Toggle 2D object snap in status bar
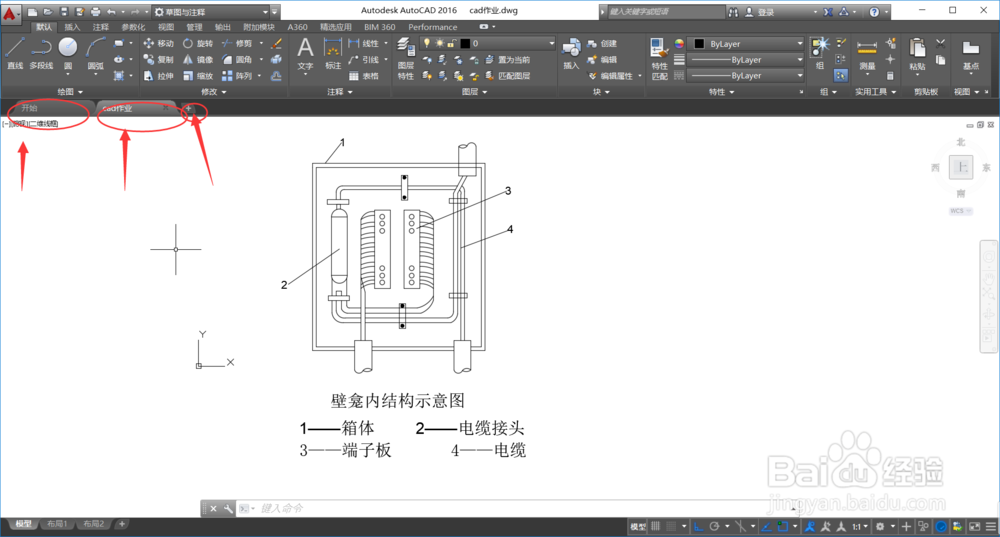 click(x=783, y=526)
